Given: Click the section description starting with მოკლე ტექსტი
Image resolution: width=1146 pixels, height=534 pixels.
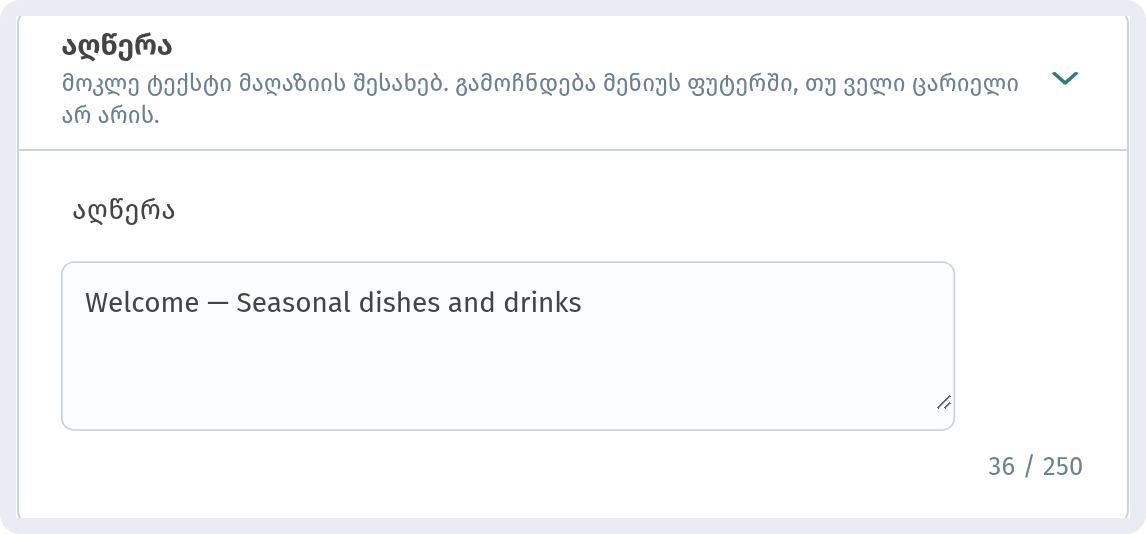Looking at the screenshot, I should tap(539, 100).
